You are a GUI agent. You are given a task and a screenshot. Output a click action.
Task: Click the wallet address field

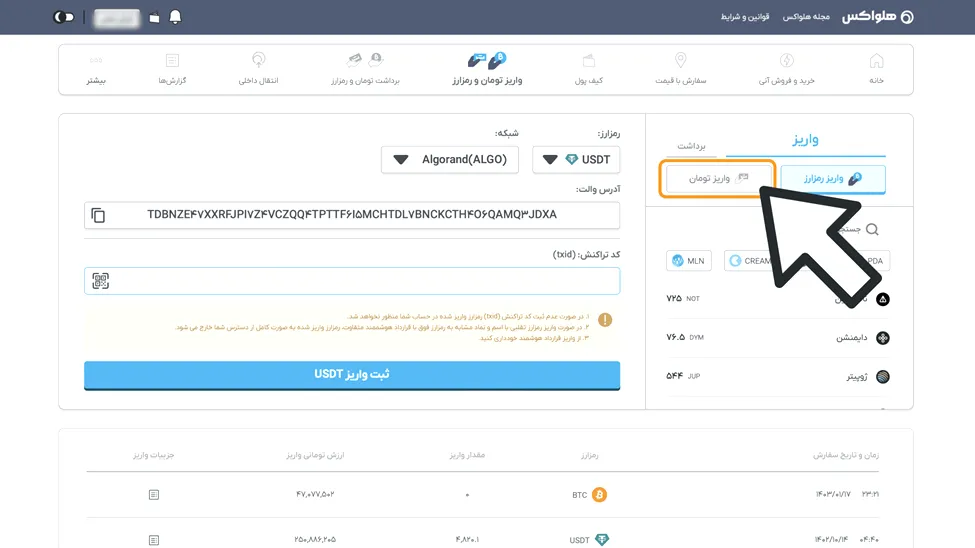[x=352, y=215]
